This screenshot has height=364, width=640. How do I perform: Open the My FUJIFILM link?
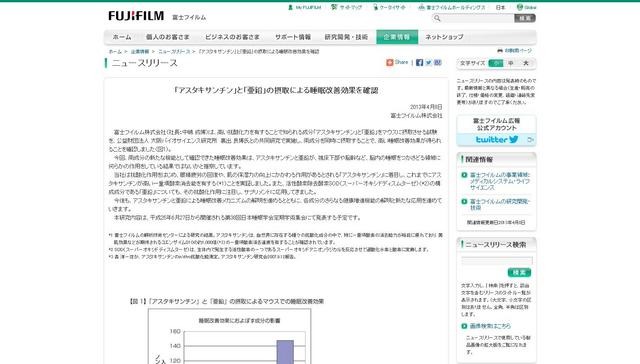[304, 7]
